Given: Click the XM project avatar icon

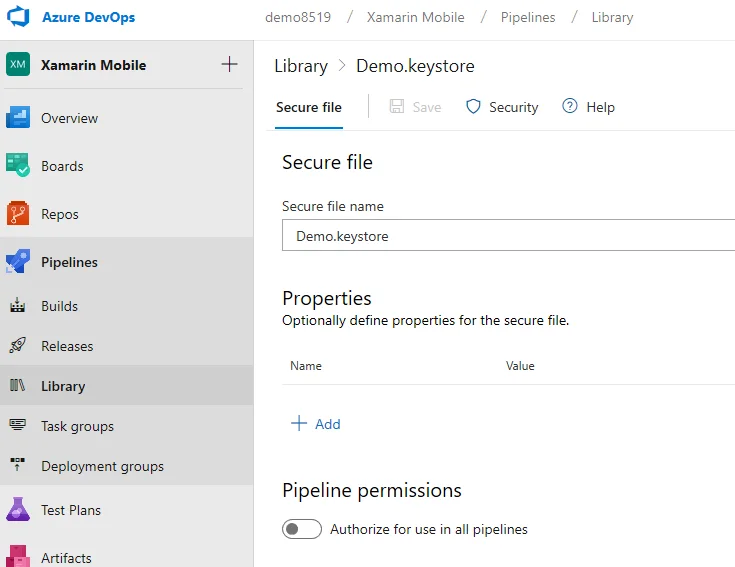Looking at the screenshot, I should click(18, 64).
